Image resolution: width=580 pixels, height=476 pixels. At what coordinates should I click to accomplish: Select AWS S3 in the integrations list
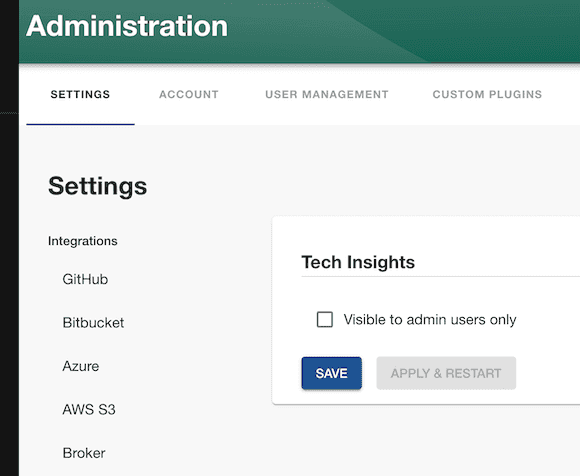click(x=89, y=409)
